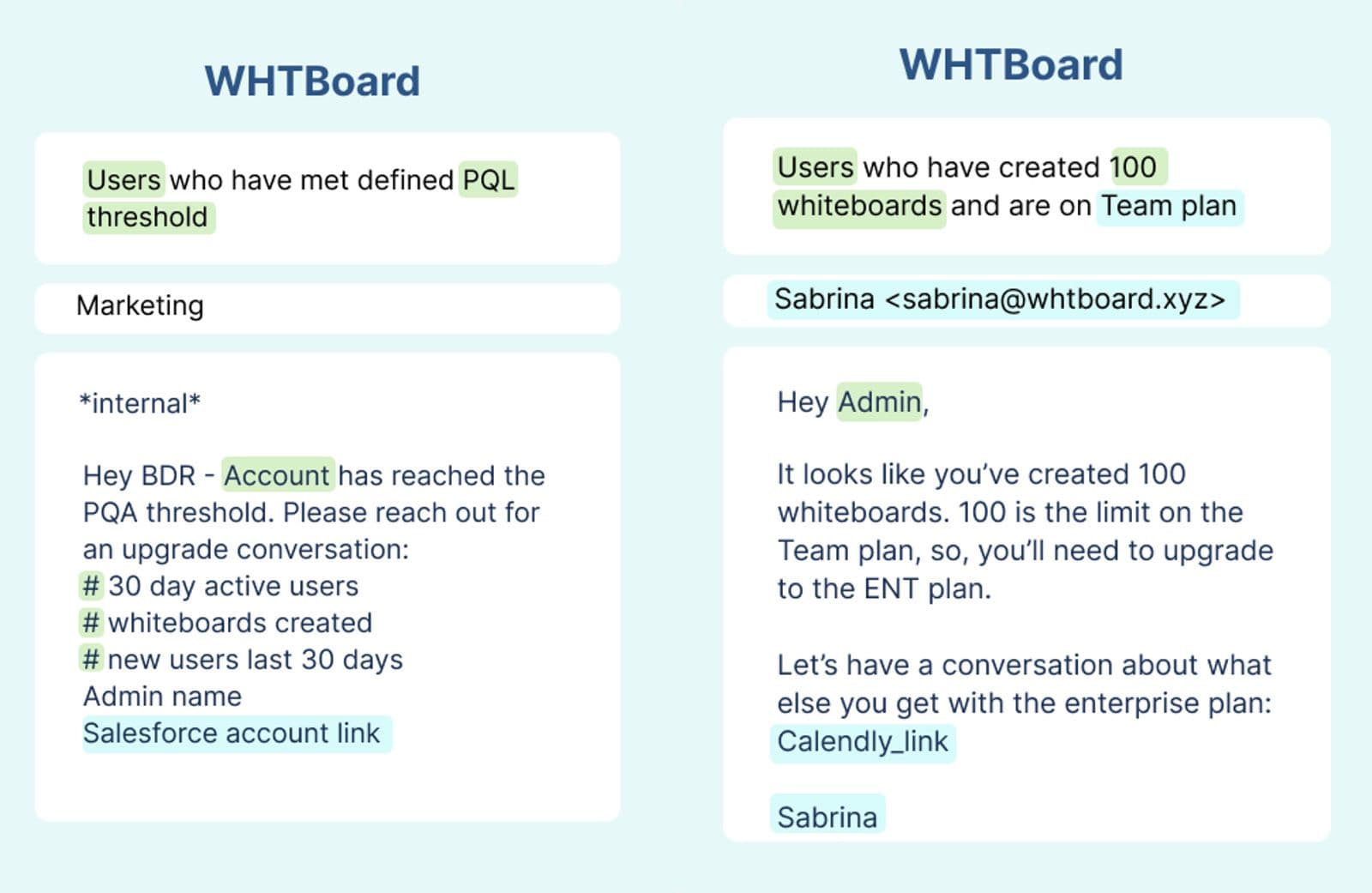This screenshot has height=893, width=1372.
Task: Click the # before whiteboards created
Action: coord(91,623)
